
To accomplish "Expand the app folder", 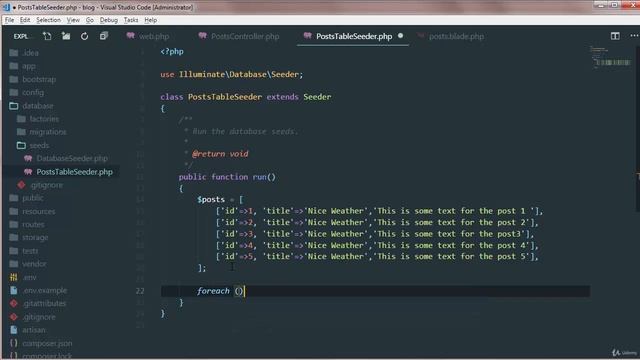I will pyautogui.click(x=29, y=66).
